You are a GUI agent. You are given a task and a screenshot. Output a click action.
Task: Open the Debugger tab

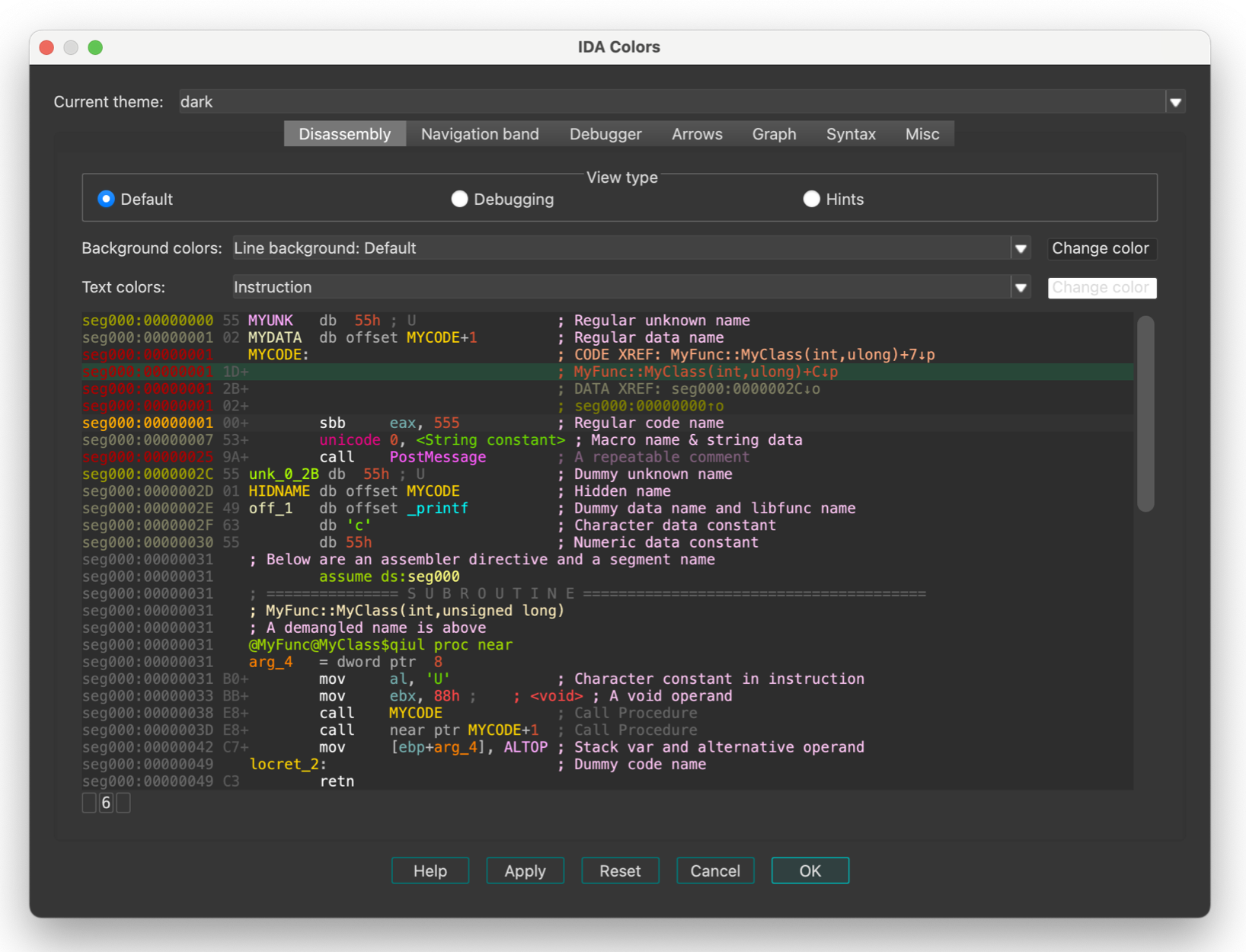pyautogui.click(x=605, y=134)
